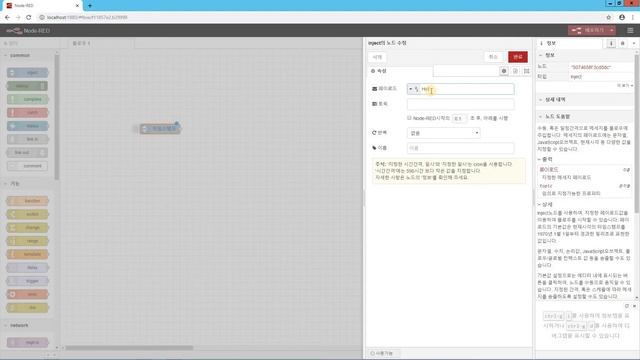640x360 pixels.
Task: Open the debug messages sidebar icon
Action: [622, 43]
